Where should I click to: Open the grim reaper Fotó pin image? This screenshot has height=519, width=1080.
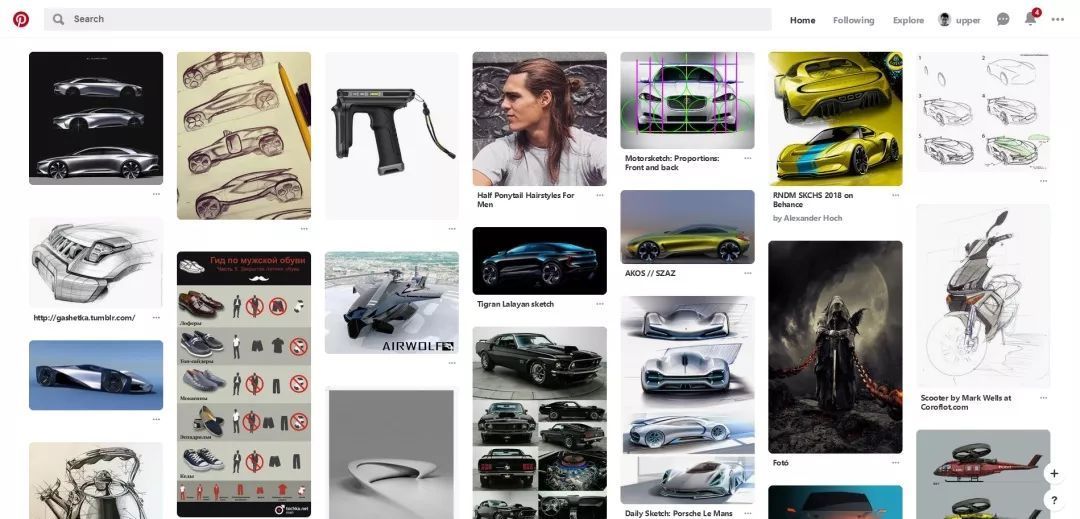(835, 347)
